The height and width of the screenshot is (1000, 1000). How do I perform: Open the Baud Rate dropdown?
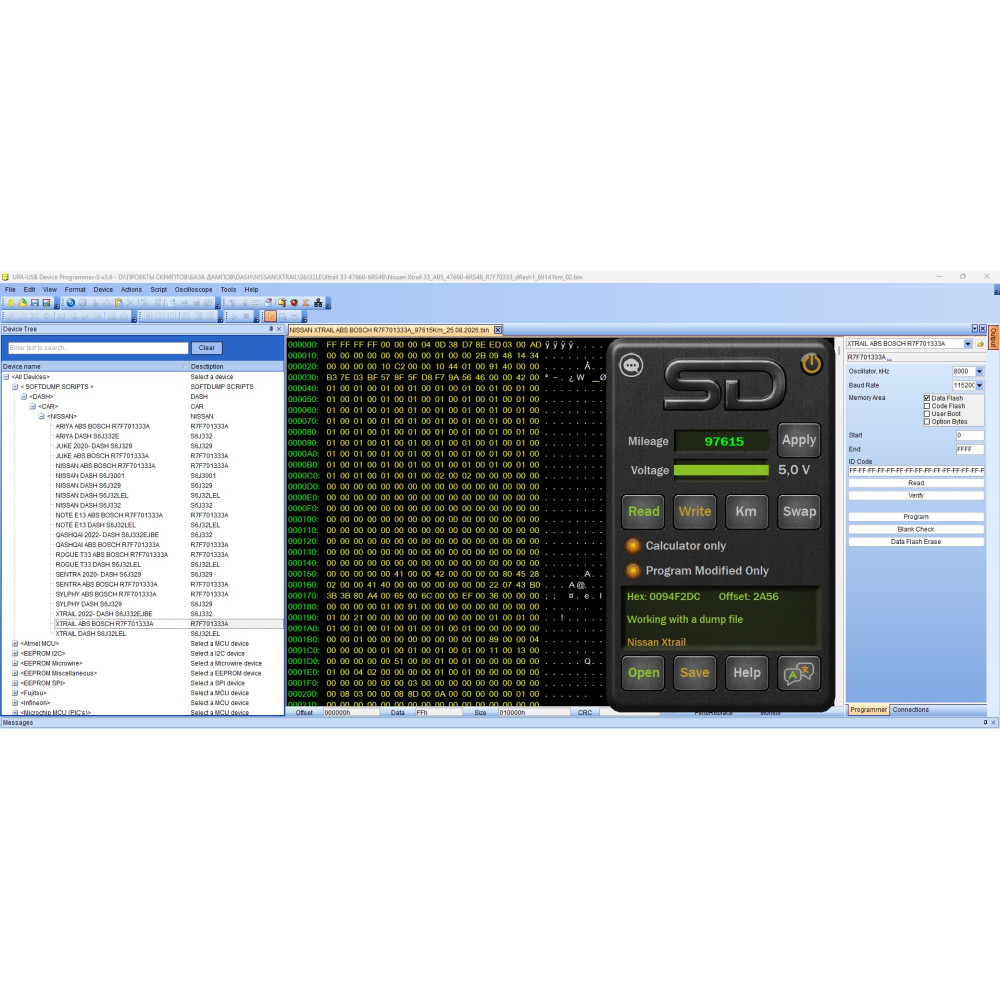pos(980,385)
